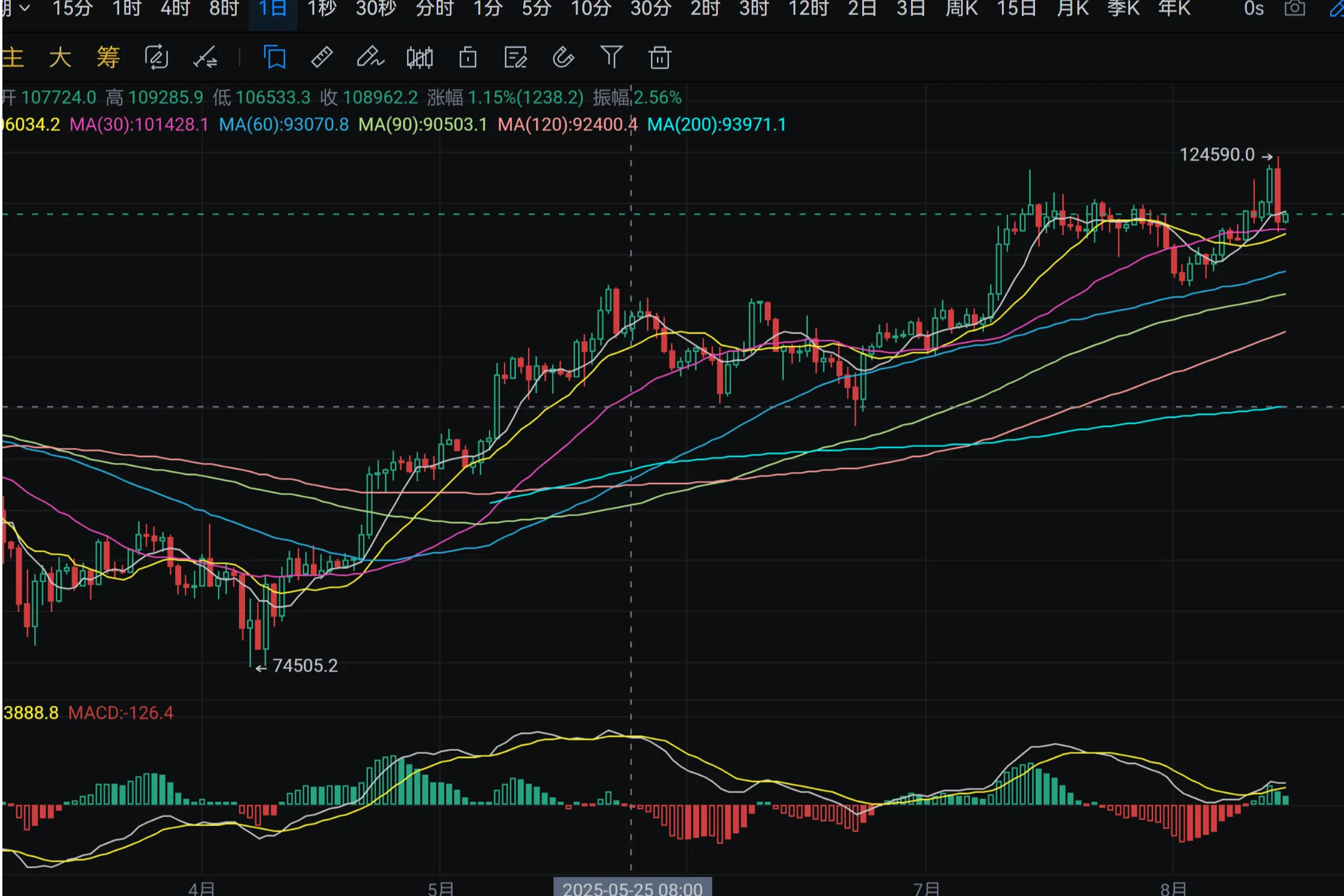Click the MACD:-126.4 indicator label
The image size is (1344, 896).
(121, 713)
